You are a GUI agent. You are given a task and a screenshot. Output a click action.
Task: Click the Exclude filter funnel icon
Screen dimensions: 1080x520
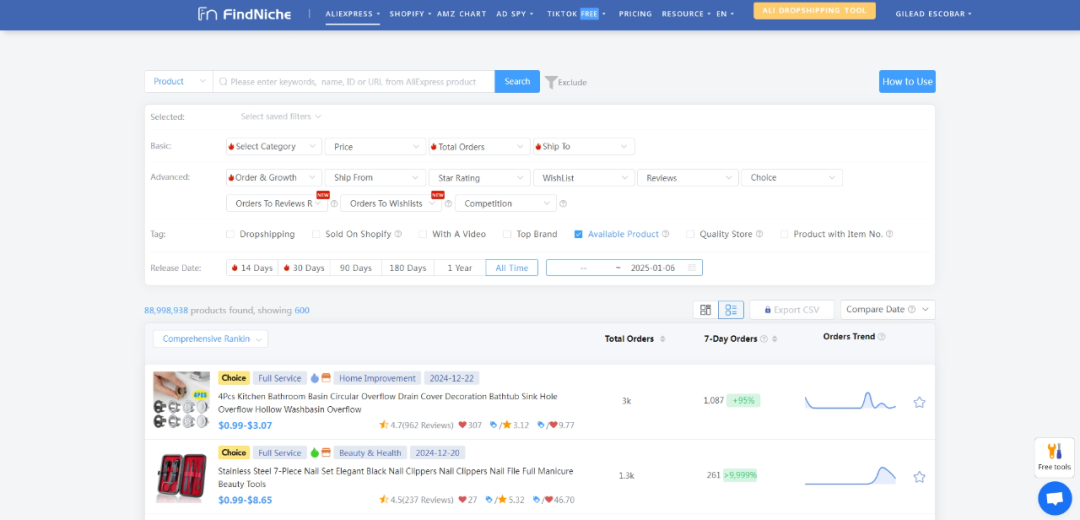(551, 82)
